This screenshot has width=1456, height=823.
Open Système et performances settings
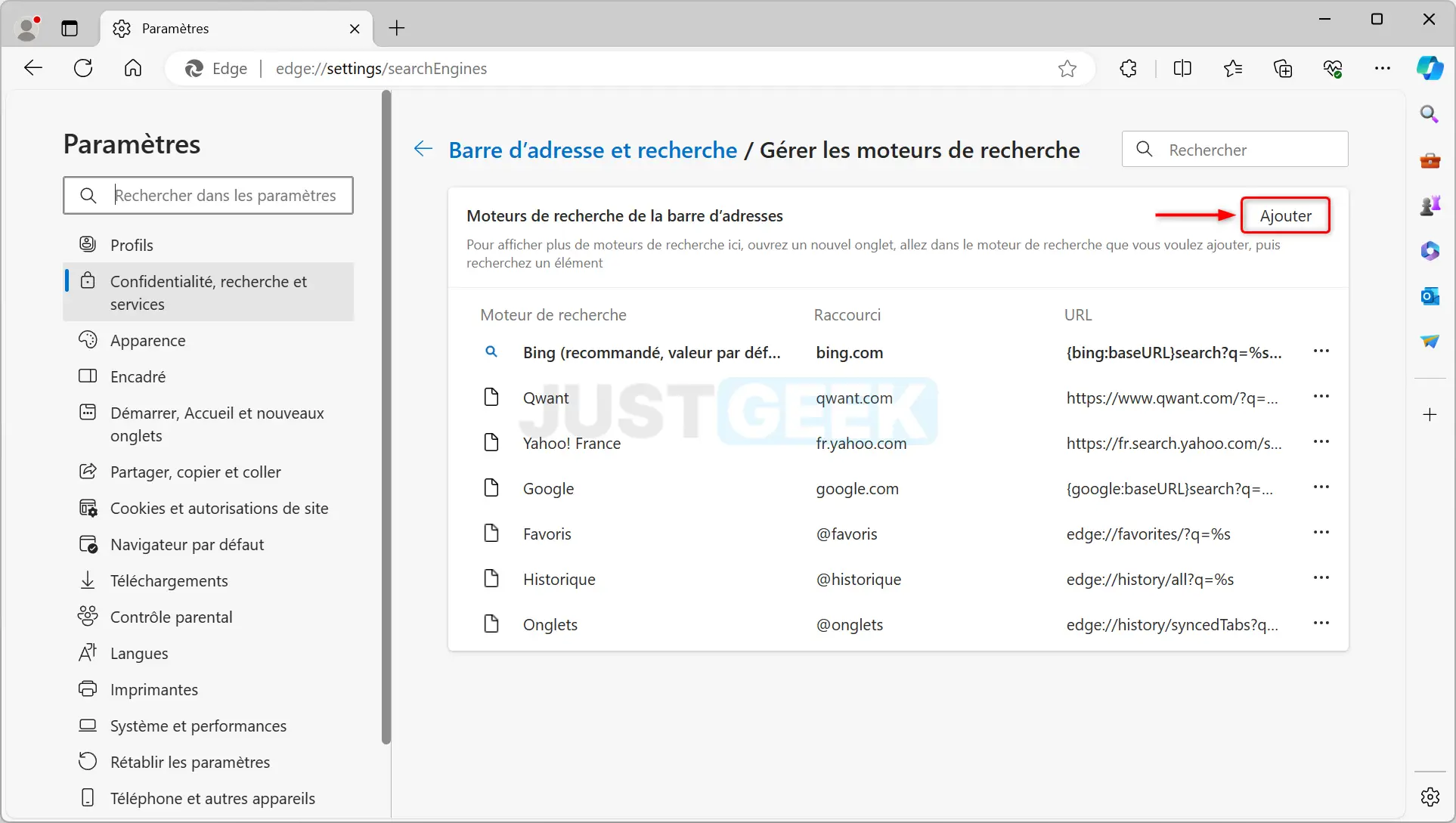click(x=208, y=726)
